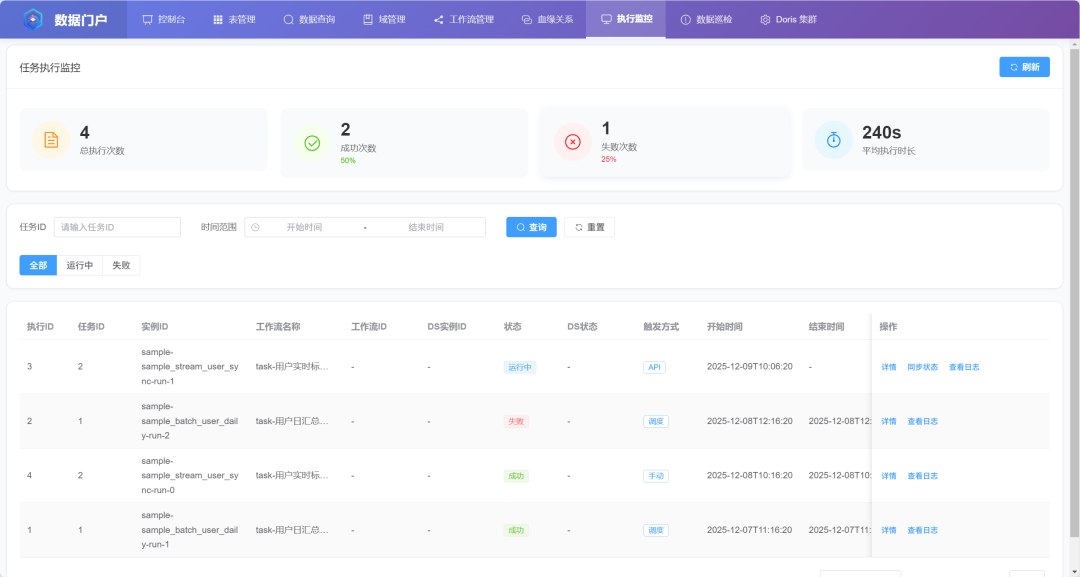Click the 重置 reset button
The width and height of the screenshot is (1080, 577).
click(x=589, y=227)
